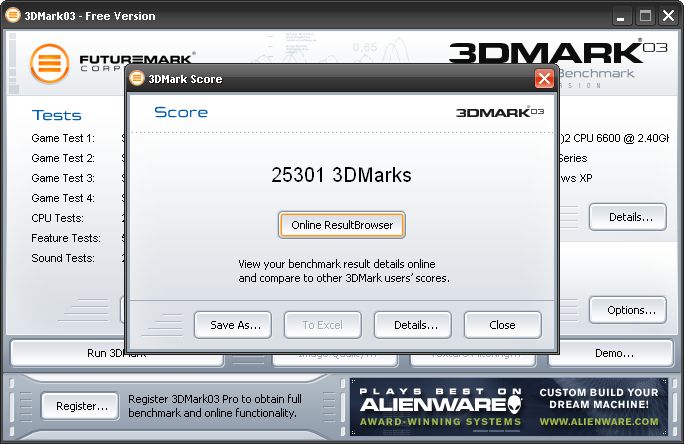Click the 'Game Test 1:' label
The width and height of the screenshot is (684, 444).
(x=63, y=138)
